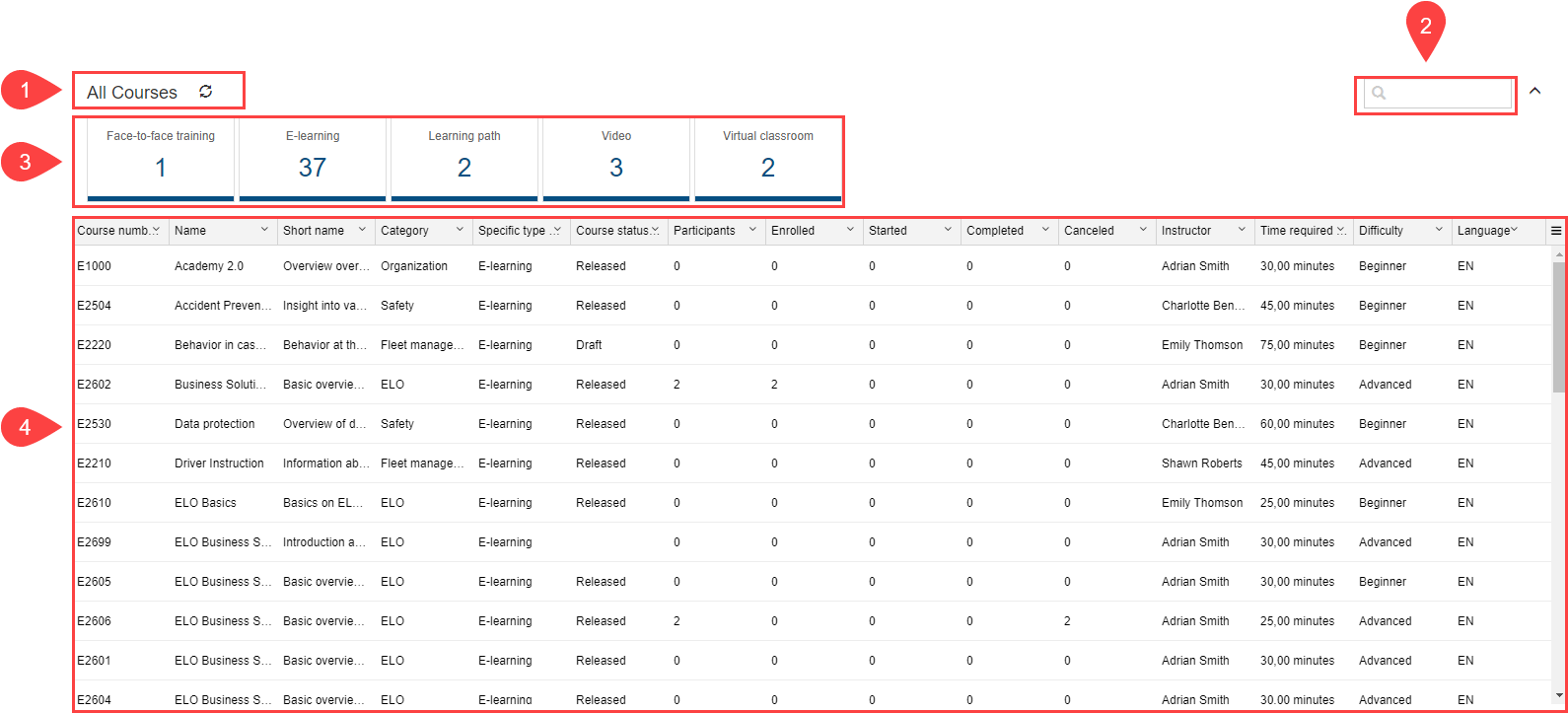The width and height of the screenshot is (1568, 713).
Task: Open Name column dropdown arrow
Action: pyautogui.click(x=264, y=230)
